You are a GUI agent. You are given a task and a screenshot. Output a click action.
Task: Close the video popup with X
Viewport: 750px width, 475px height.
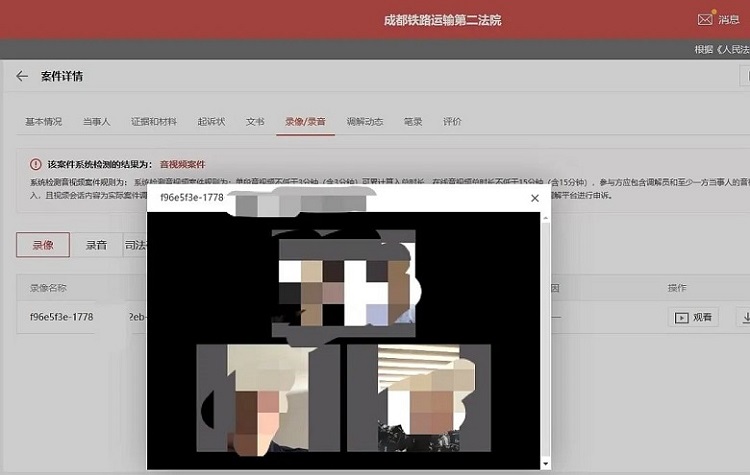click(x=534, y=198)
